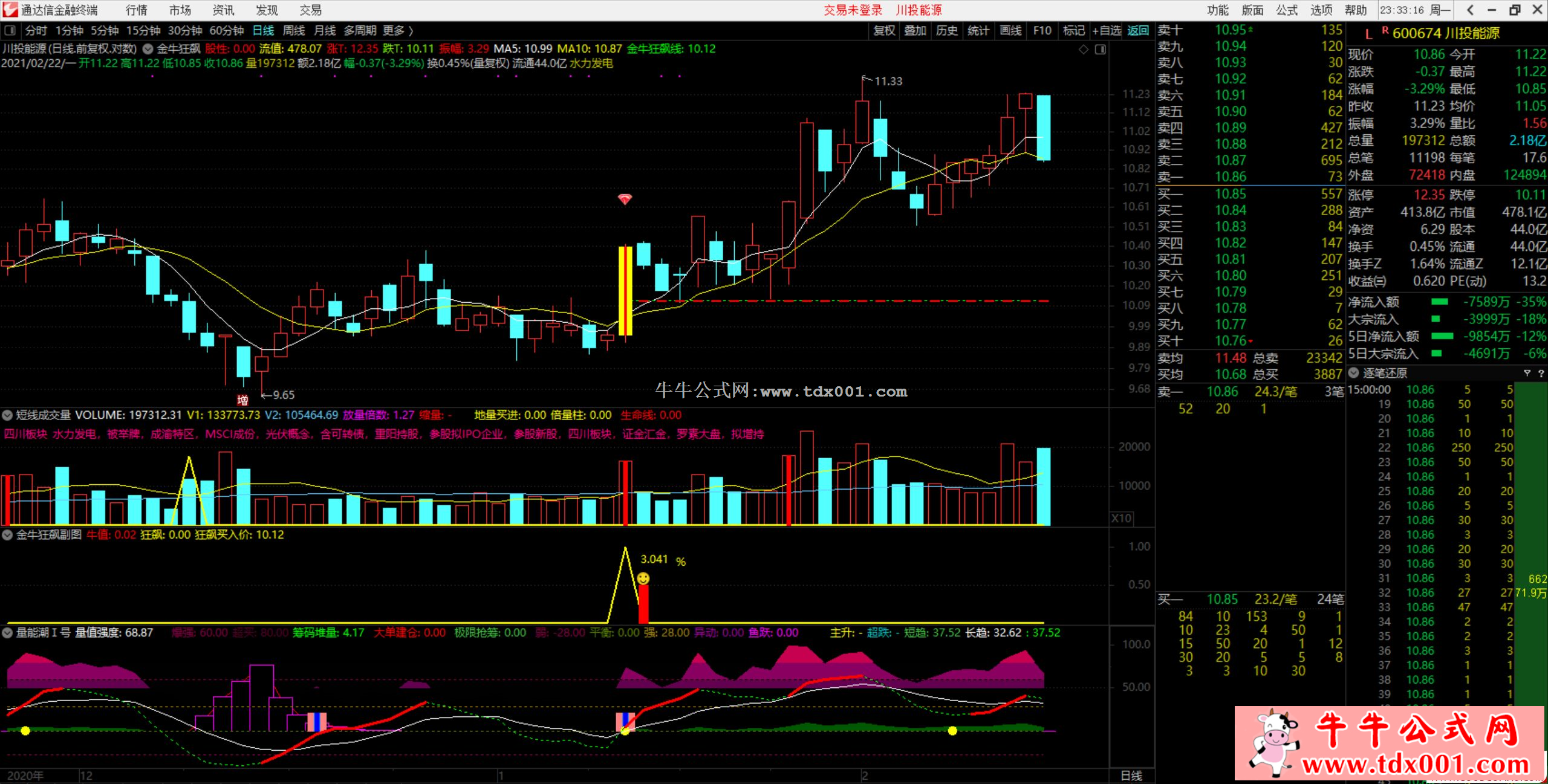
Task: Click the 11.33 high price label
Action: (x=888, y=81)
